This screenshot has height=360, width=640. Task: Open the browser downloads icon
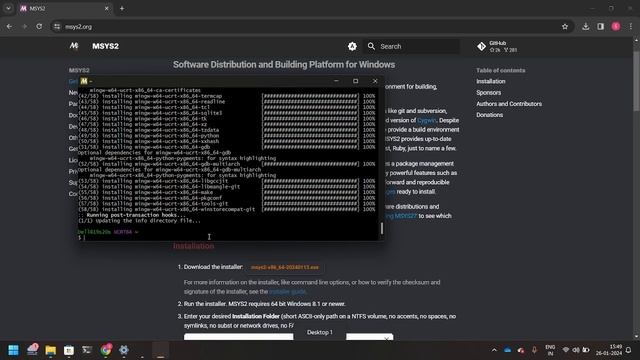point(586,27)
